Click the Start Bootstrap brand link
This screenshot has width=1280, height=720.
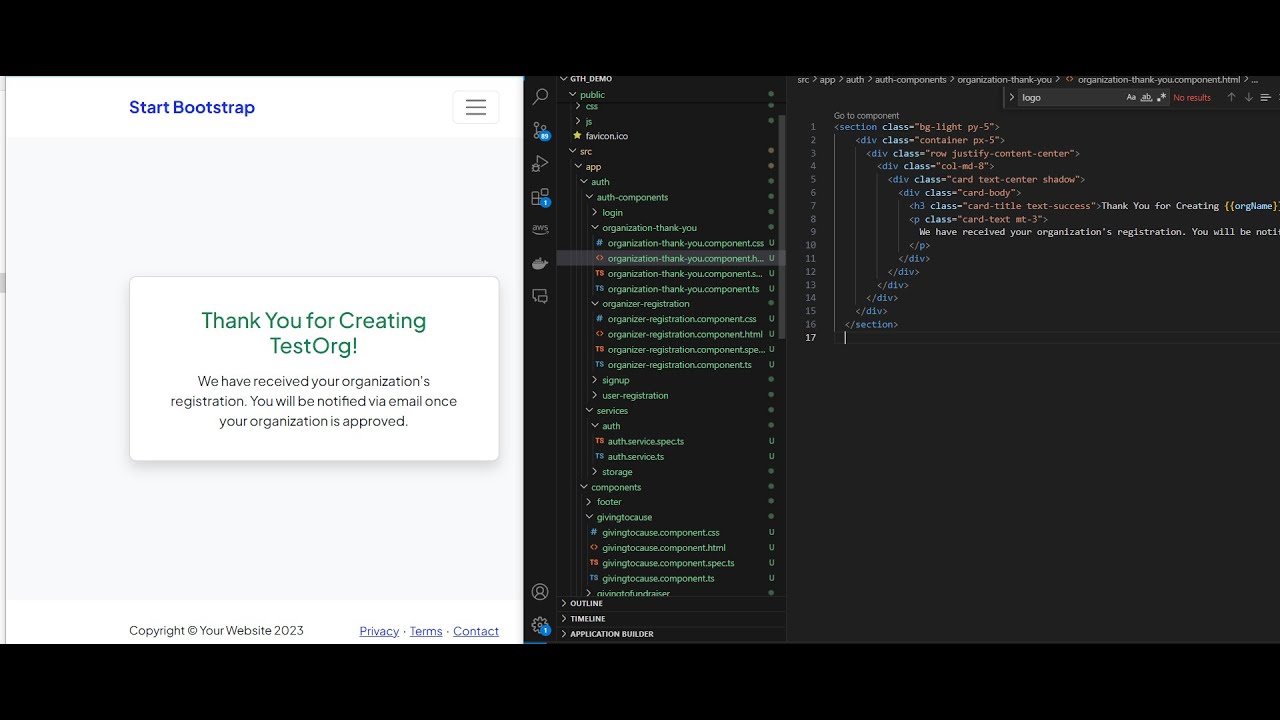pyautogui.click(x=192, y=107)
